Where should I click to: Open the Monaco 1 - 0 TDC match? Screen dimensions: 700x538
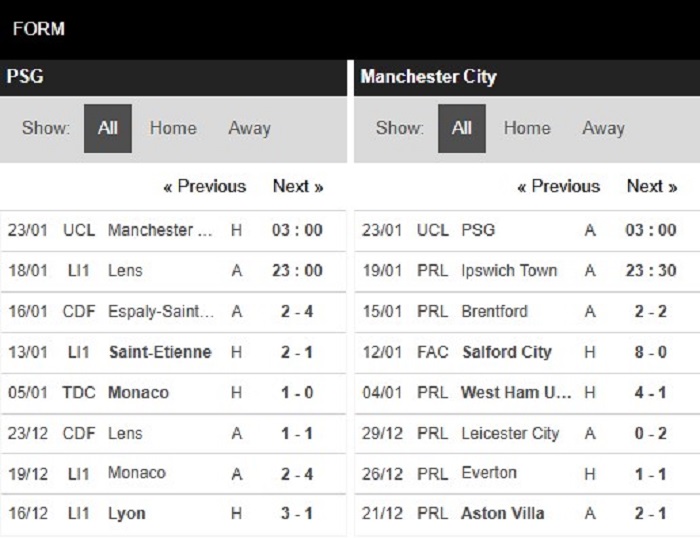[173, 393]
